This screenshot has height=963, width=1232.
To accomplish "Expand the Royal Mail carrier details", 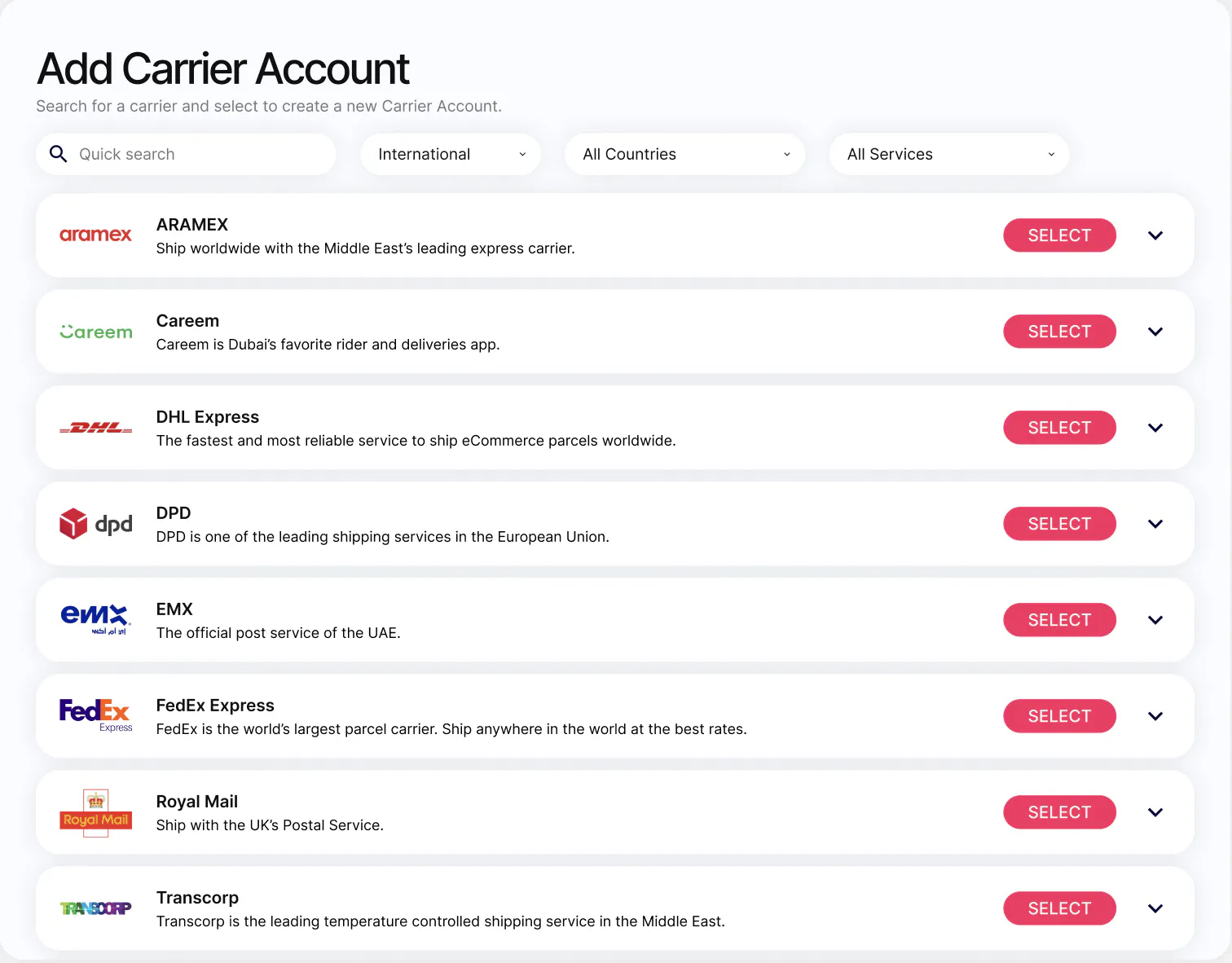I will pos(1155,812).
